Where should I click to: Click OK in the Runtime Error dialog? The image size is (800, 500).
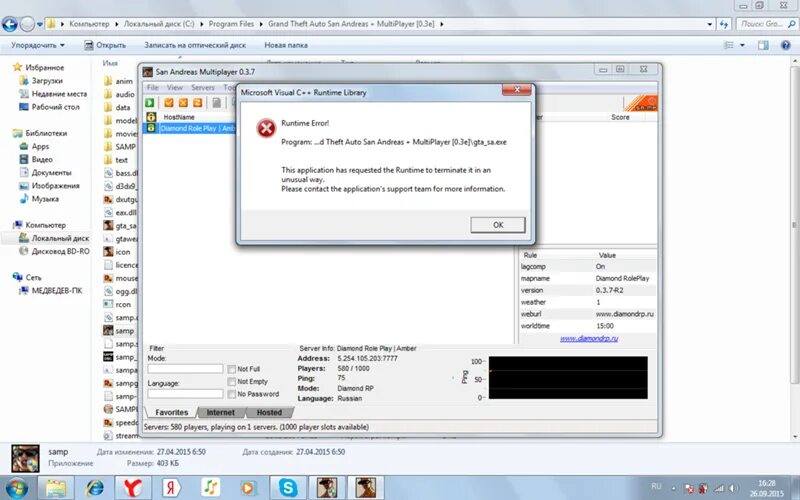tap(498, 225)
